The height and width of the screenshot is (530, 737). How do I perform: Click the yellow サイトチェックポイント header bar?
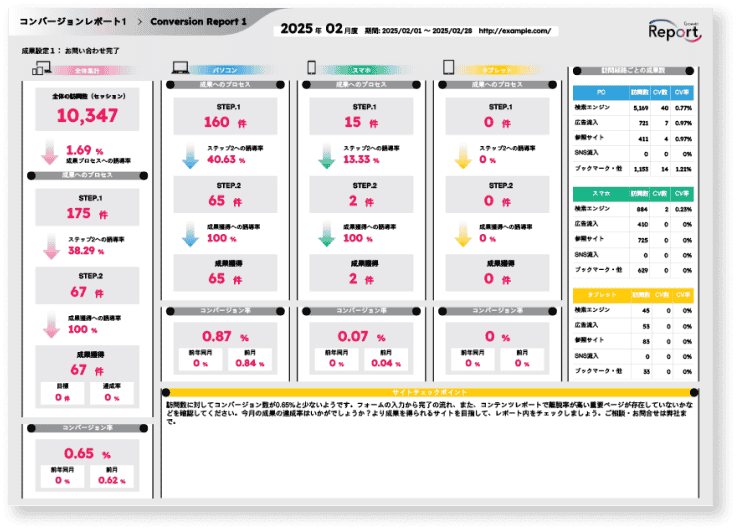coord(426,391)
